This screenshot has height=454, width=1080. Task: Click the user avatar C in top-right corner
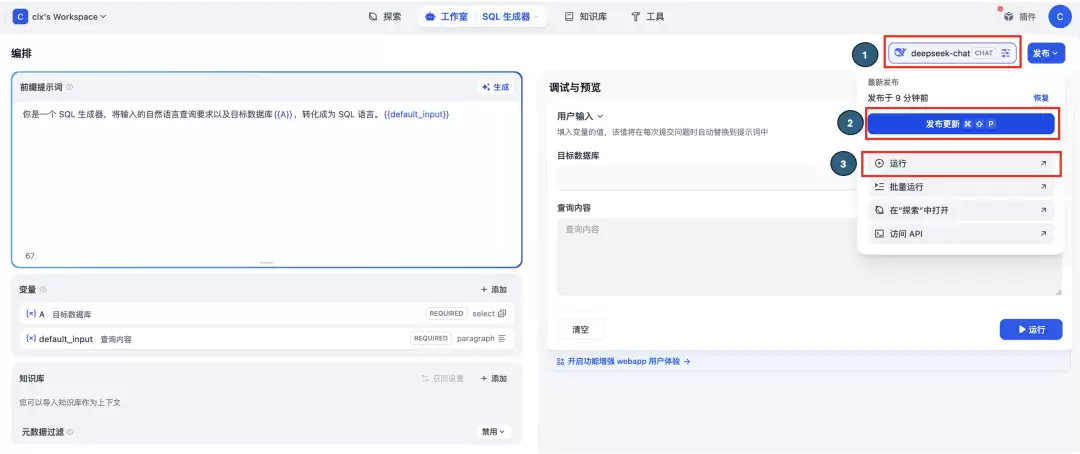1059,17
